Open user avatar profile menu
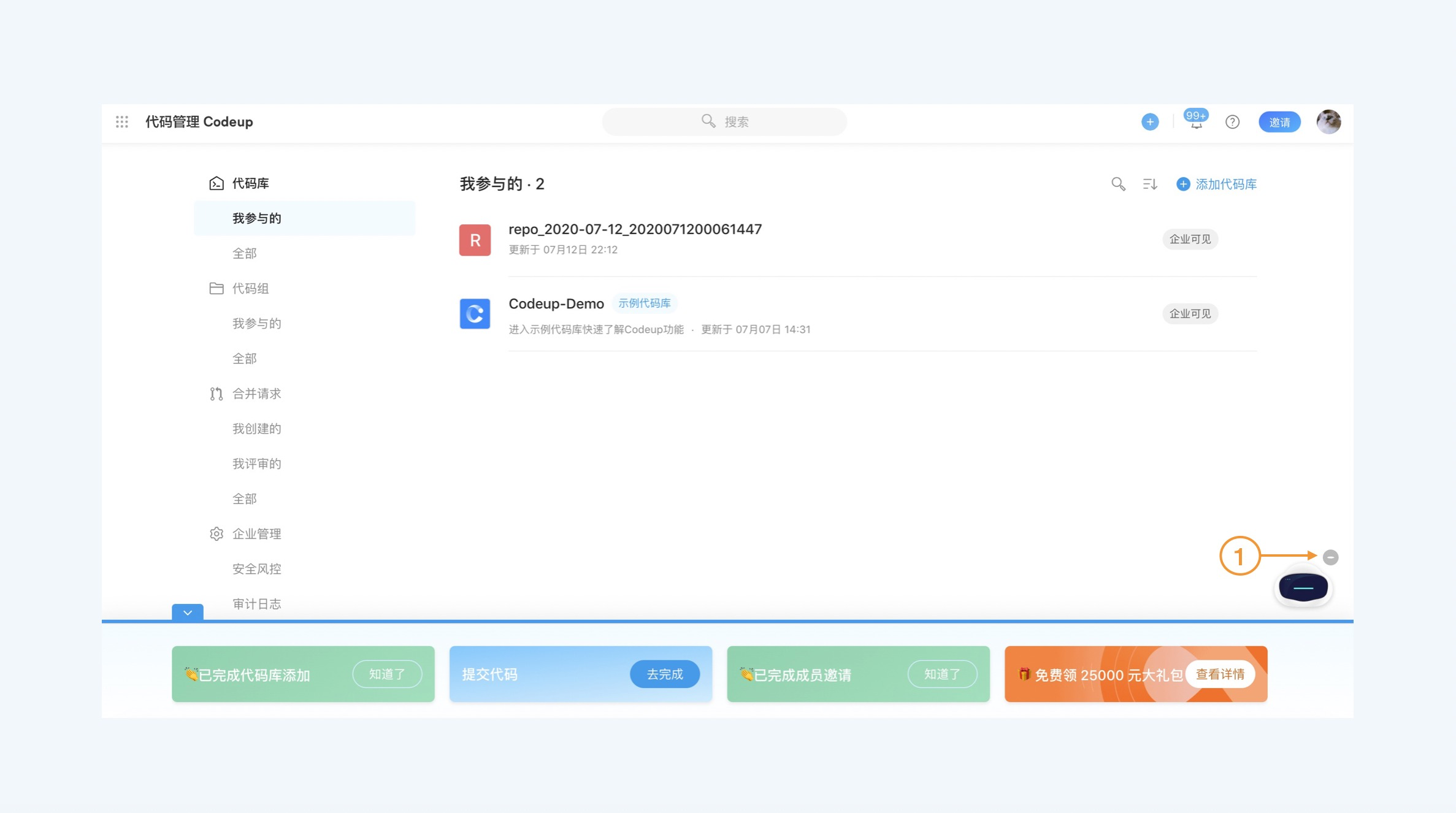1456x813 pixels. [1328, 121]
